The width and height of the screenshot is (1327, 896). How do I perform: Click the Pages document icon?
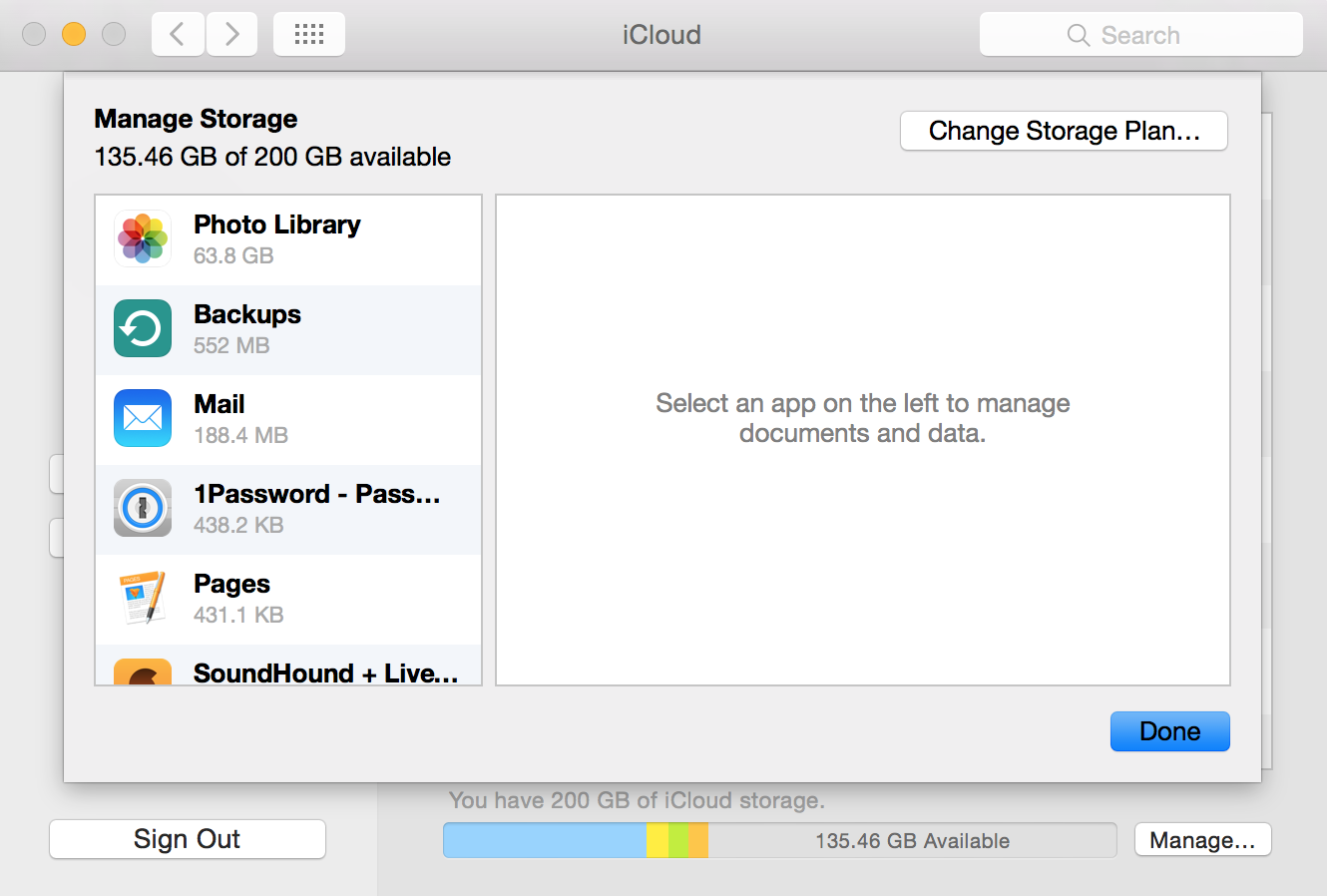143,598
